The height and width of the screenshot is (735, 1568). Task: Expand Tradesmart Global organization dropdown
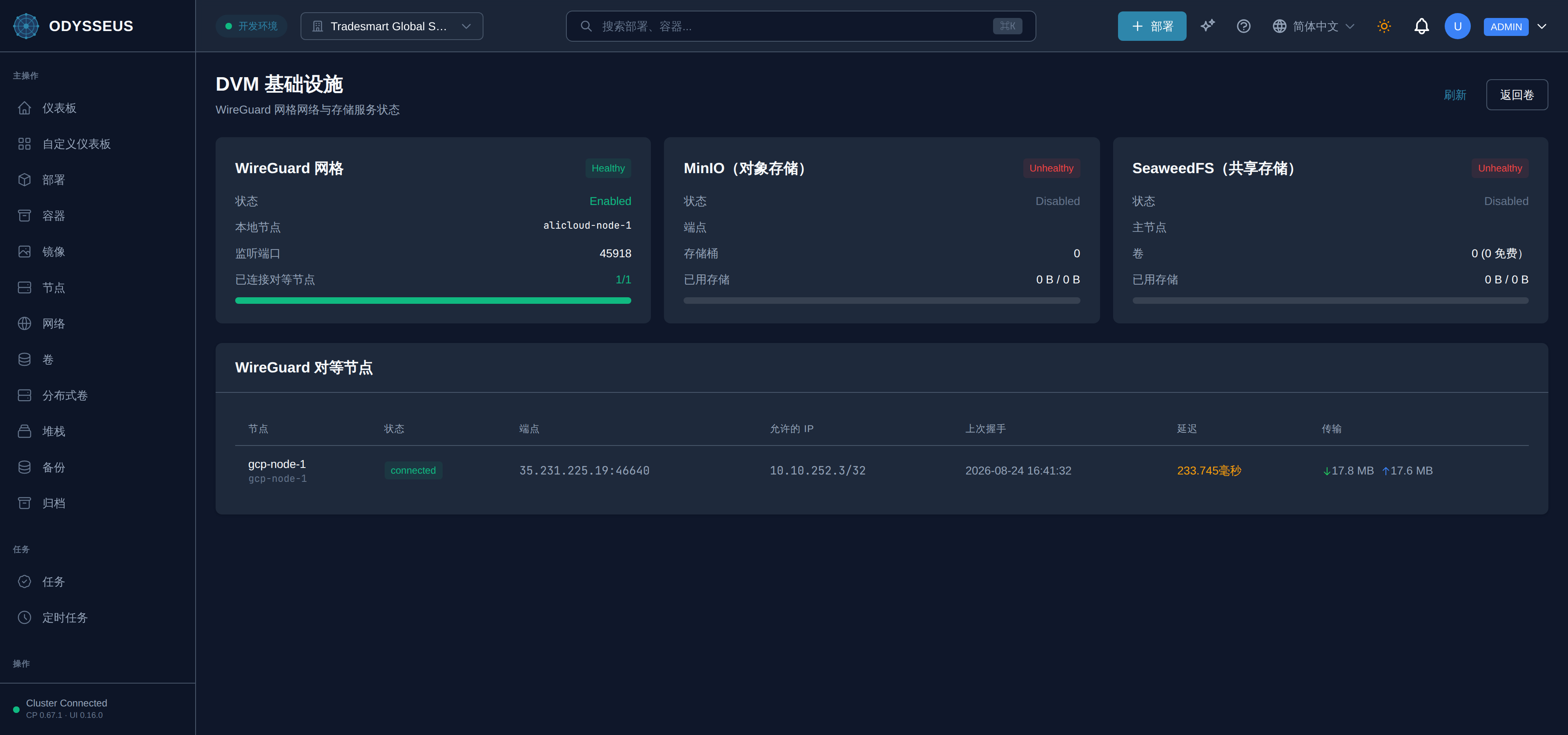pos(392,26)
